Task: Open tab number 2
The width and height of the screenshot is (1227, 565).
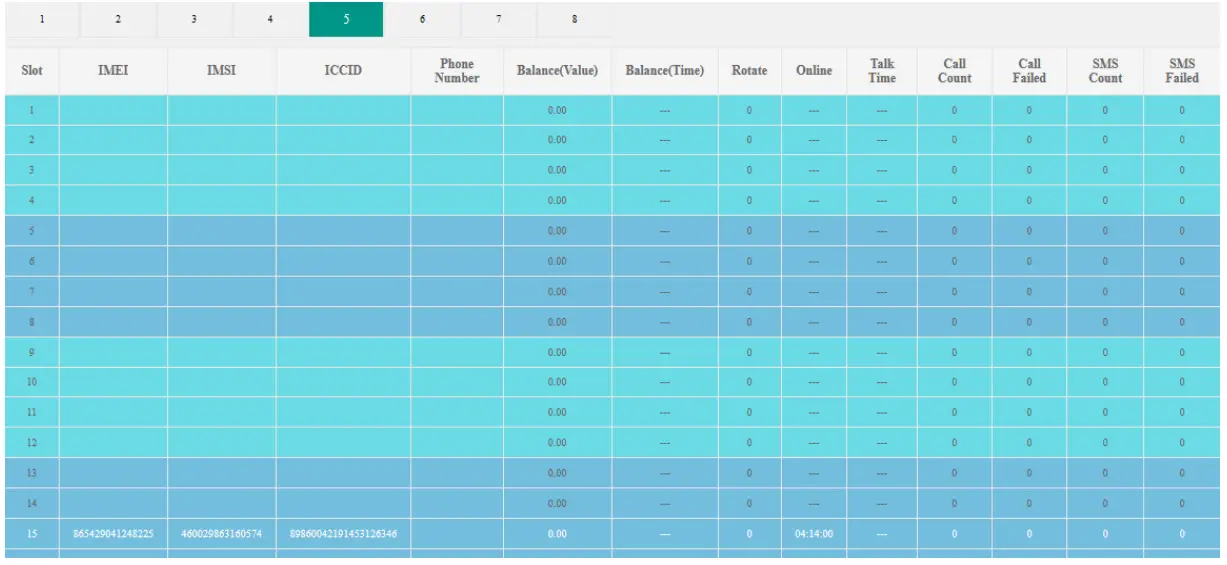Action: click(x=118, y=19)
